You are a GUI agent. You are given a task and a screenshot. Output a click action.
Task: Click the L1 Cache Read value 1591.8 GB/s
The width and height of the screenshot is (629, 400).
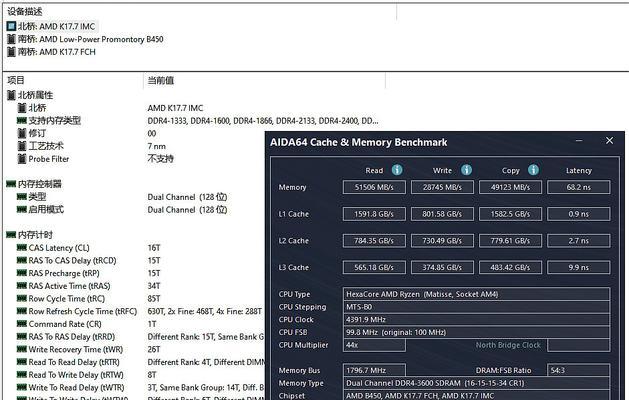pyautogui.click(x=374, y=214)
